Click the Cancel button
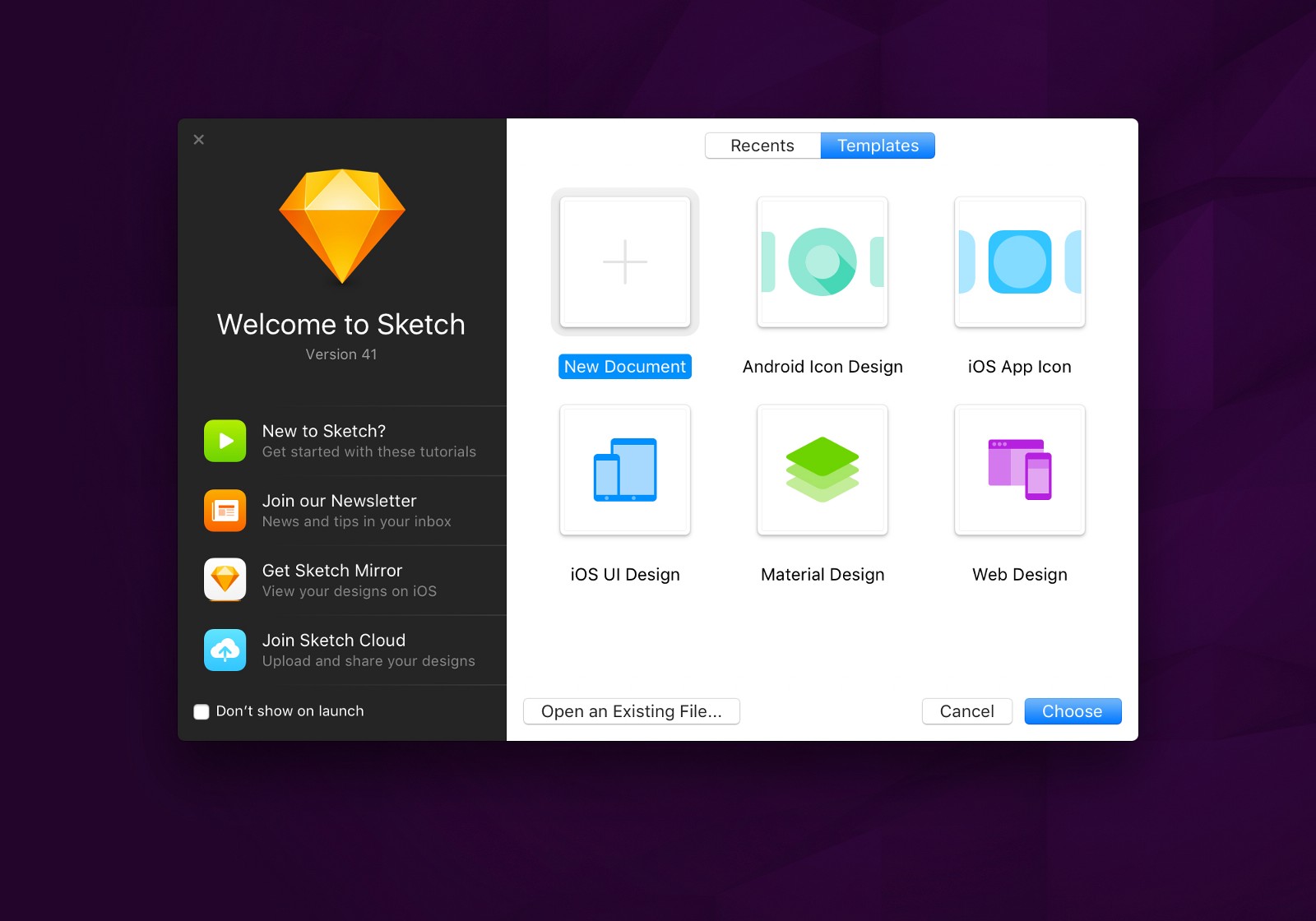 (x=966, y=711)
